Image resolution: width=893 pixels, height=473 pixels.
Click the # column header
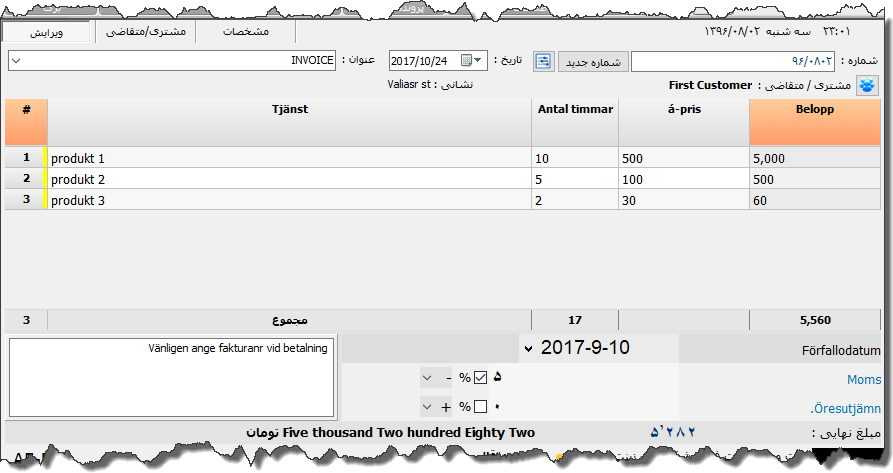click(26, 122)
